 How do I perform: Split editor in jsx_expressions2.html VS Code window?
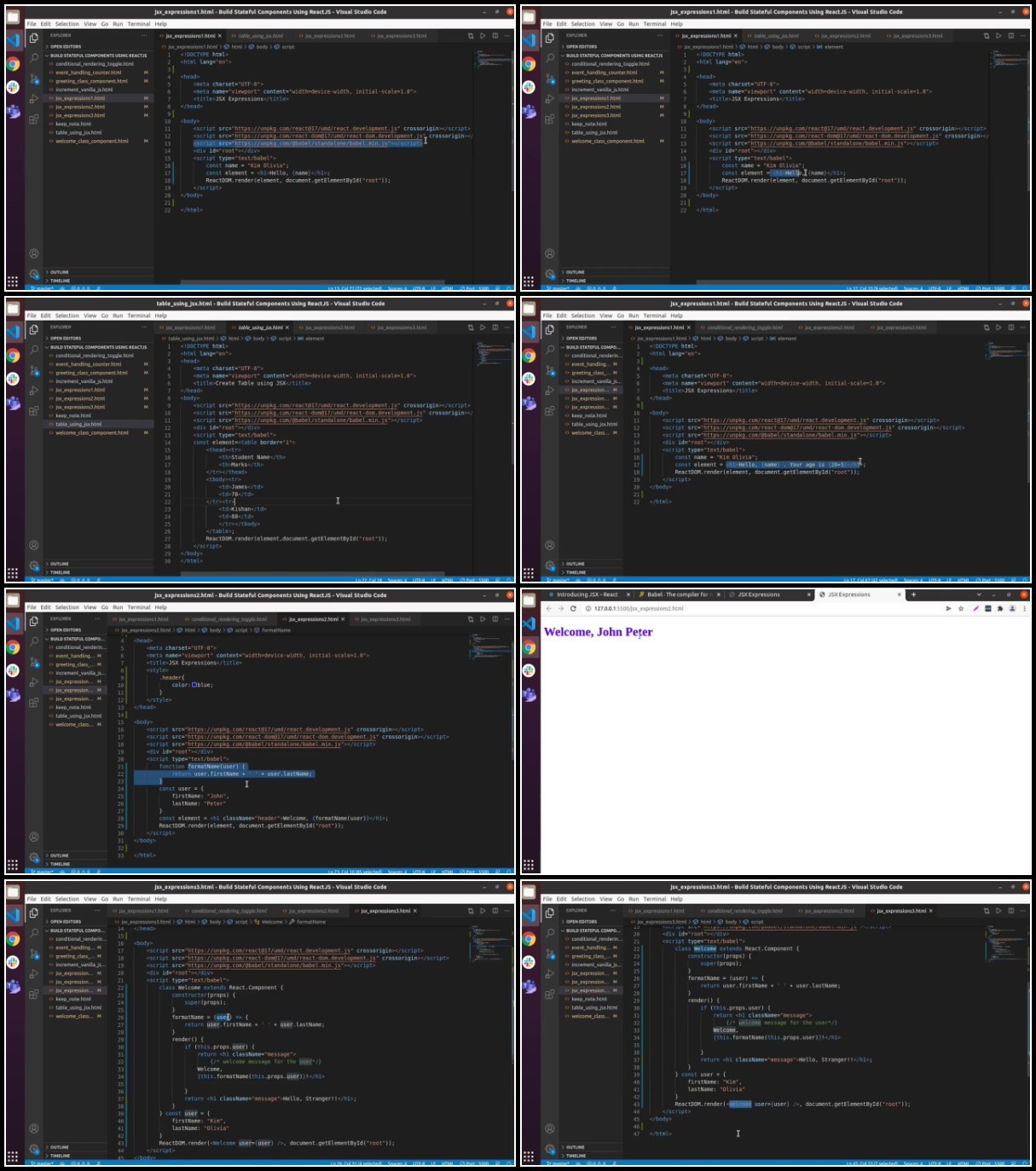coord(495,619)
